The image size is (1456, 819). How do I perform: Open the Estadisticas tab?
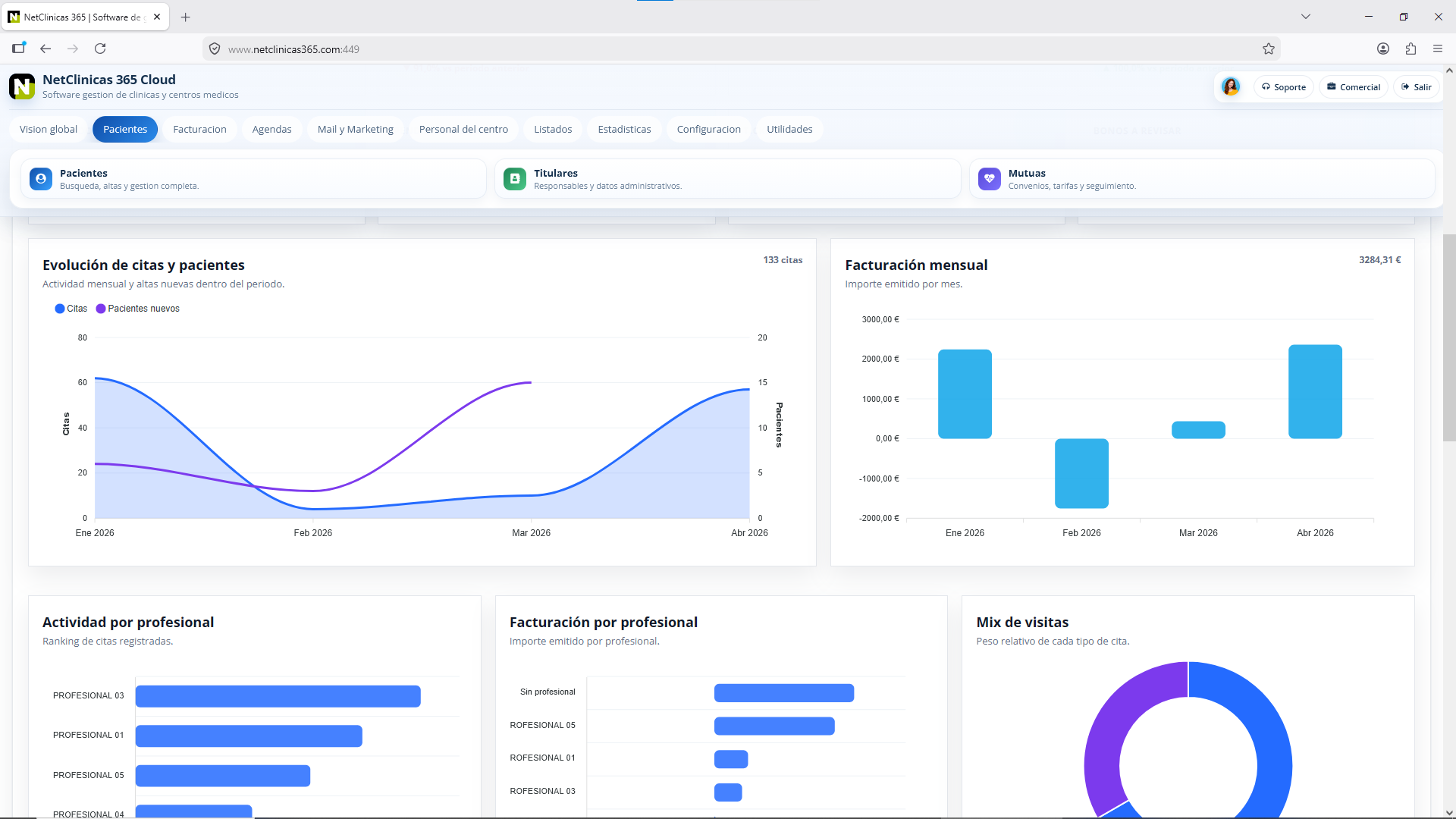coord(624,130)
